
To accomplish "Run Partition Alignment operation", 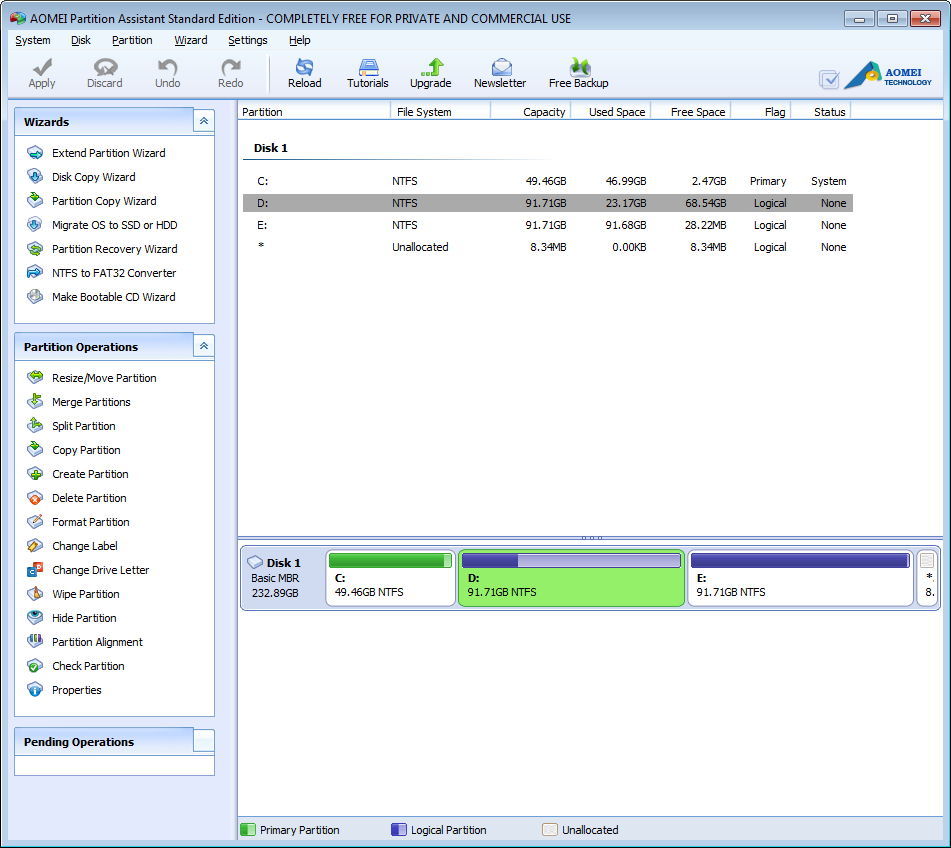I will click(97, 642).
